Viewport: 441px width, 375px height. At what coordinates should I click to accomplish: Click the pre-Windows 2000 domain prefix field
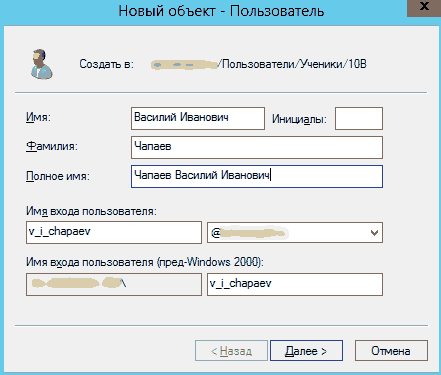(114, 284)
